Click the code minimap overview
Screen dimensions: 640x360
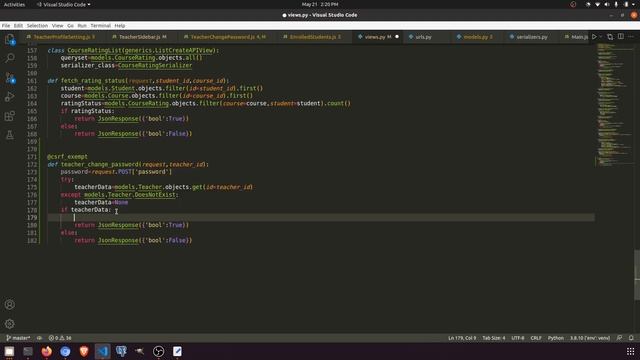(x=615, y=104)
